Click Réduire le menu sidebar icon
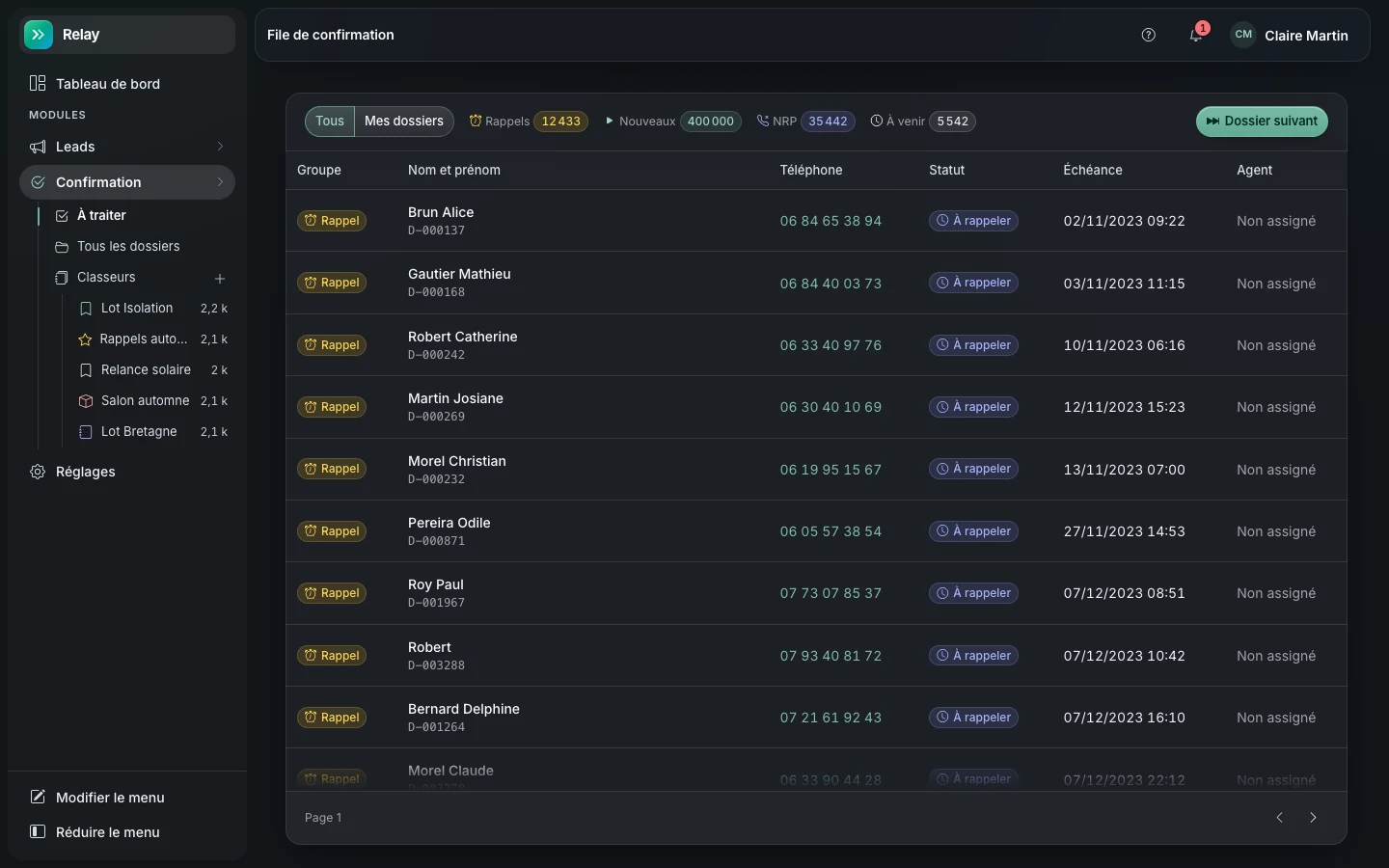Image resolution: width=1389 pixels, height=868 pixels. (x=38, y=831)
